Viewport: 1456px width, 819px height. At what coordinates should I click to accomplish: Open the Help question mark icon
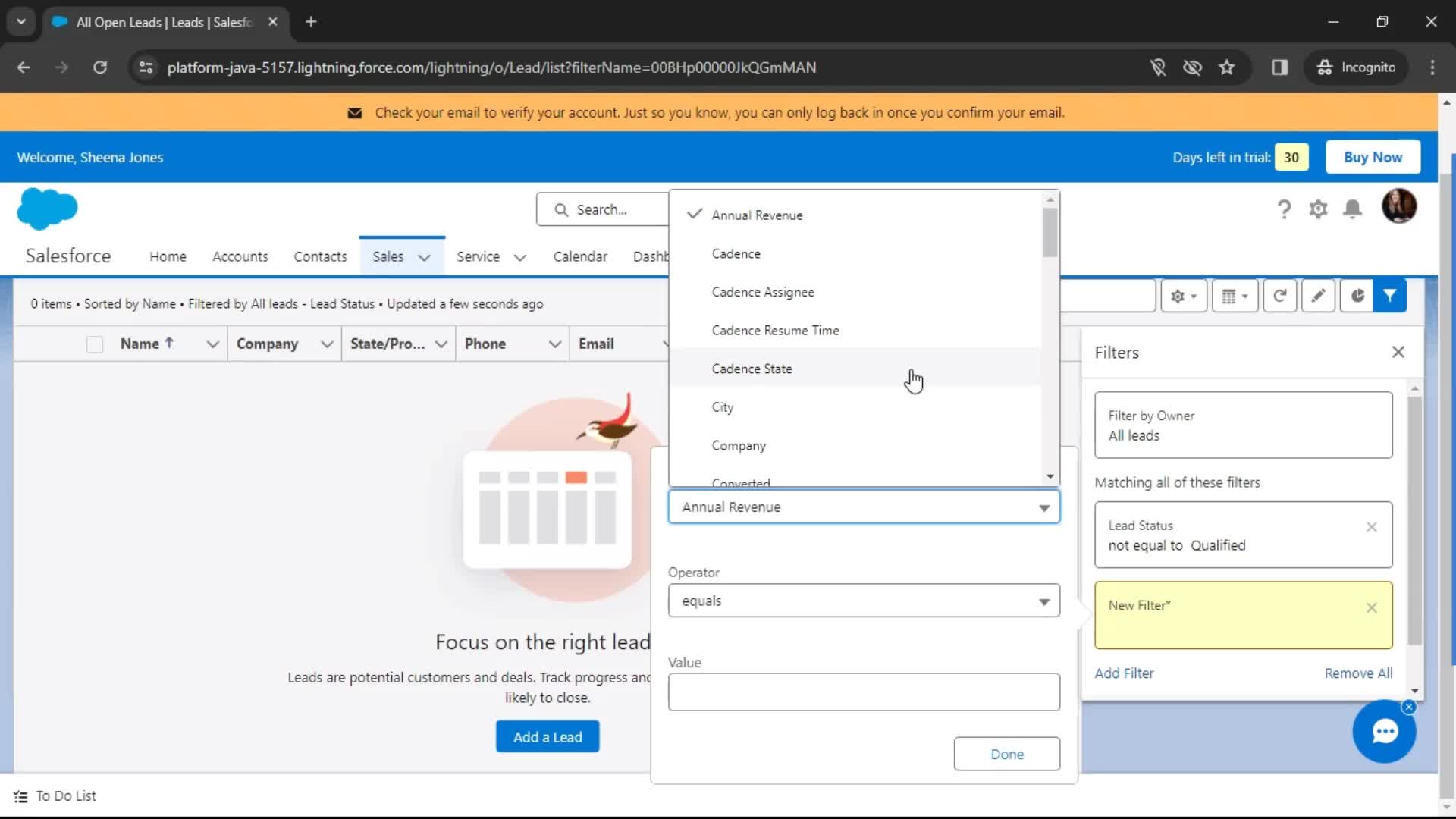[x=1284, y=209]
